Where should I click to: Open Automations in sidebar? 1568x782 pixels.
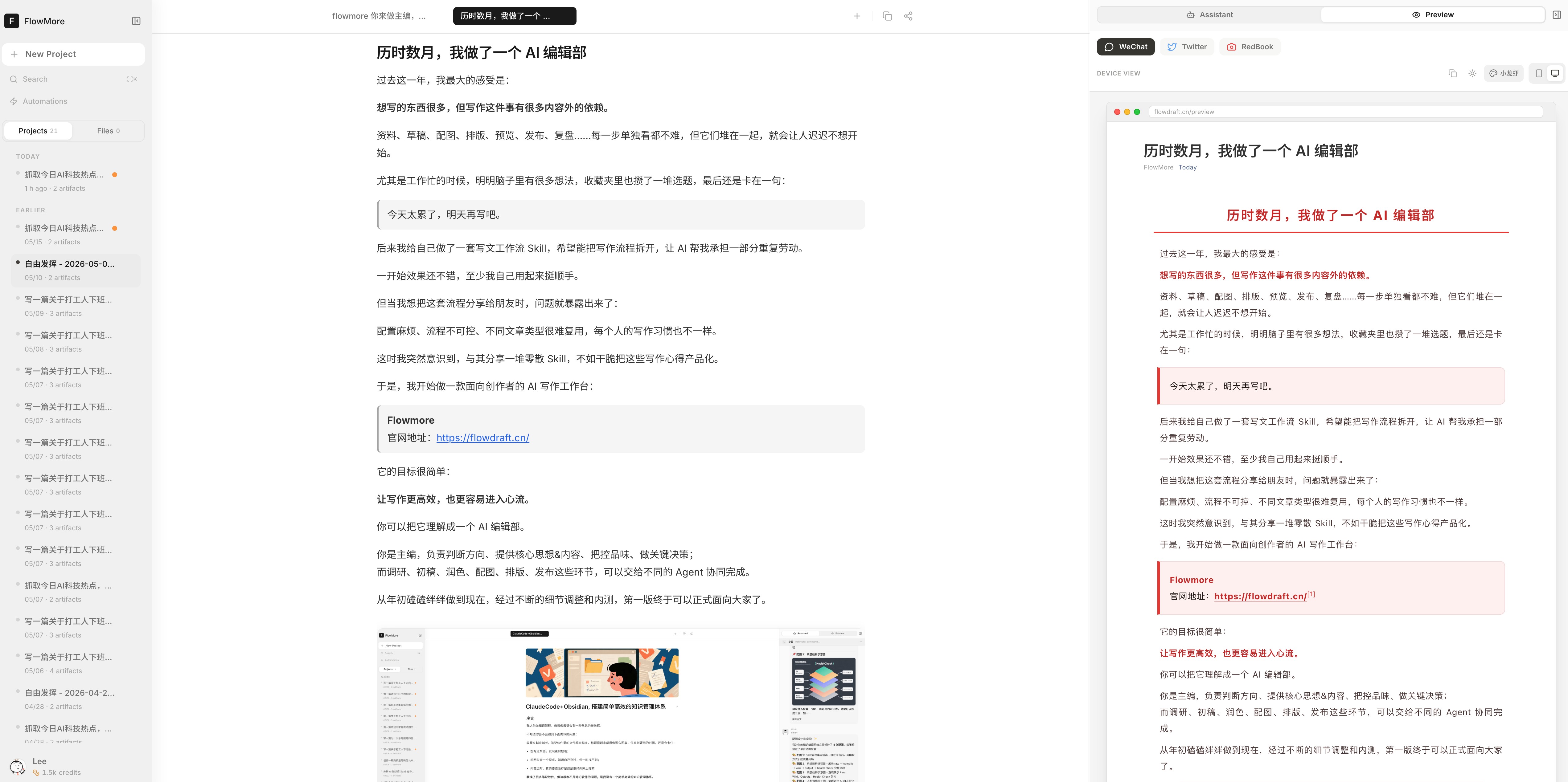(74, 101)
